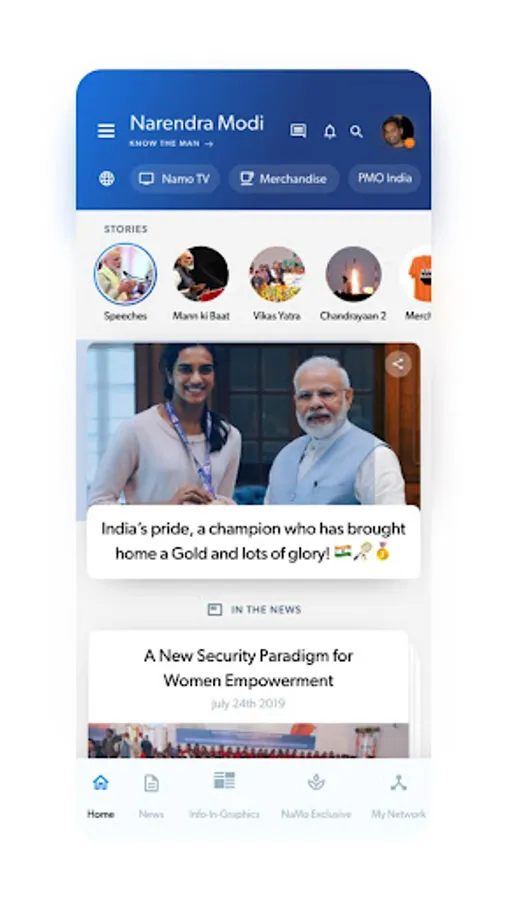The height and width of the screenshot is (900, 506).
Task: Open the PMO India chip
Action: [384, 179]
